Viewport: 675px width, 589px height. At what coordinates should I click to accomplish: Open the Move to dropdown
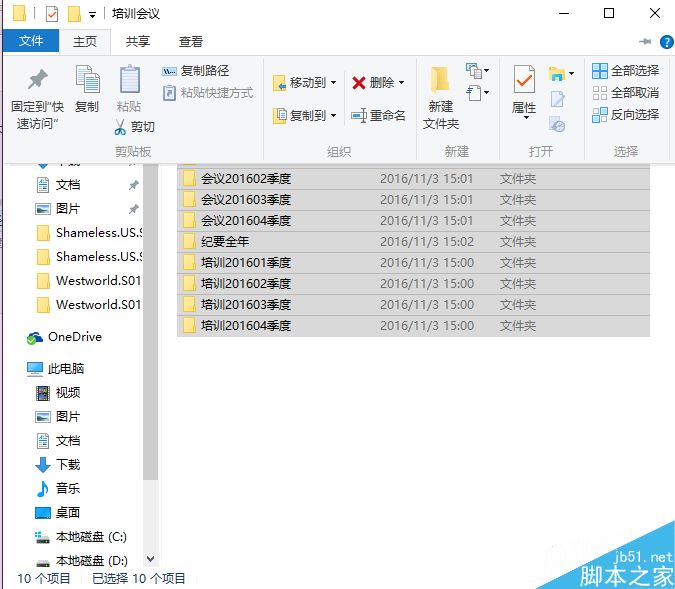304,82
